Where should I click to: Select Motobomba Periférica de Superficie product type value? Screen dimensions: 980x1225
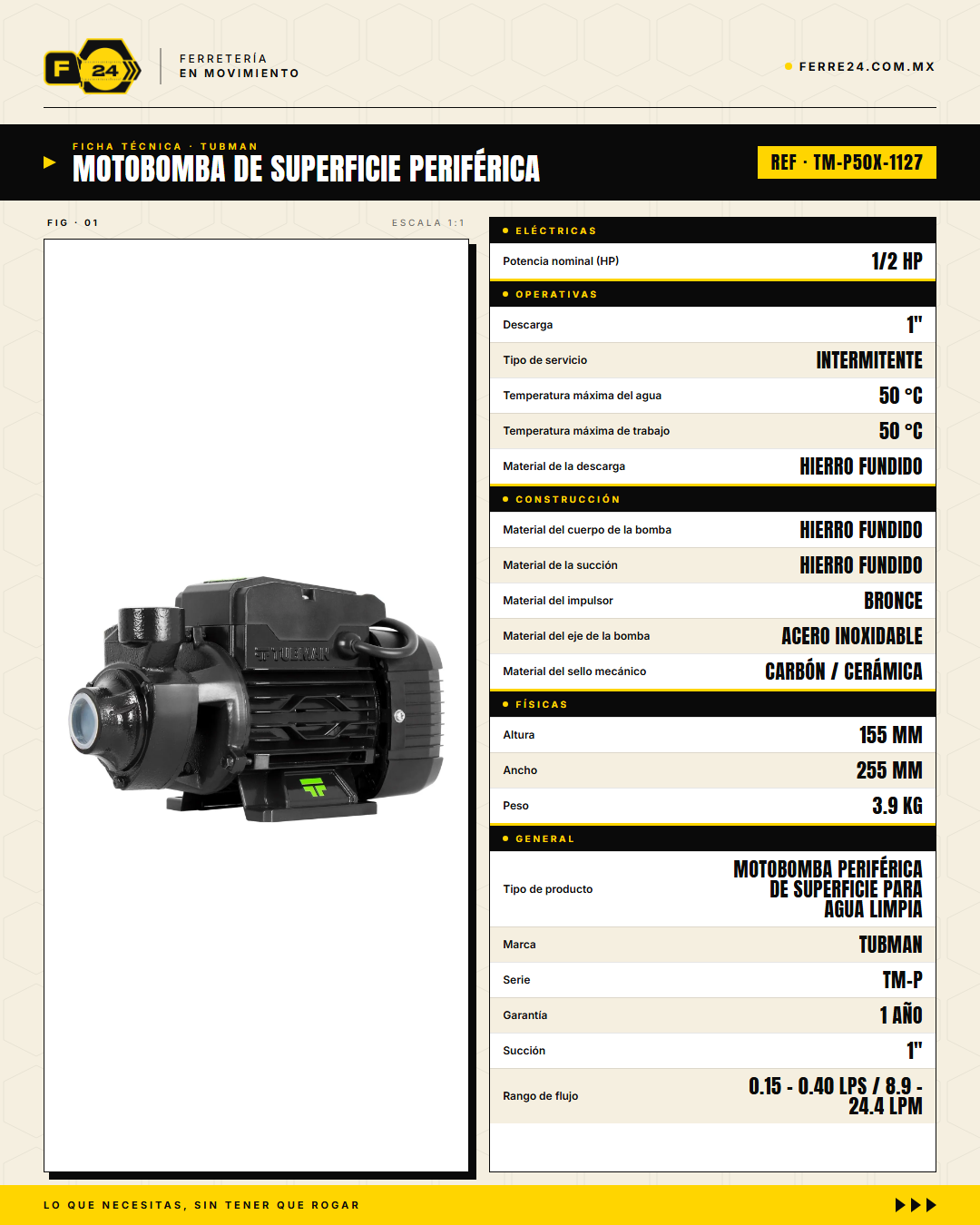point(828,889)
